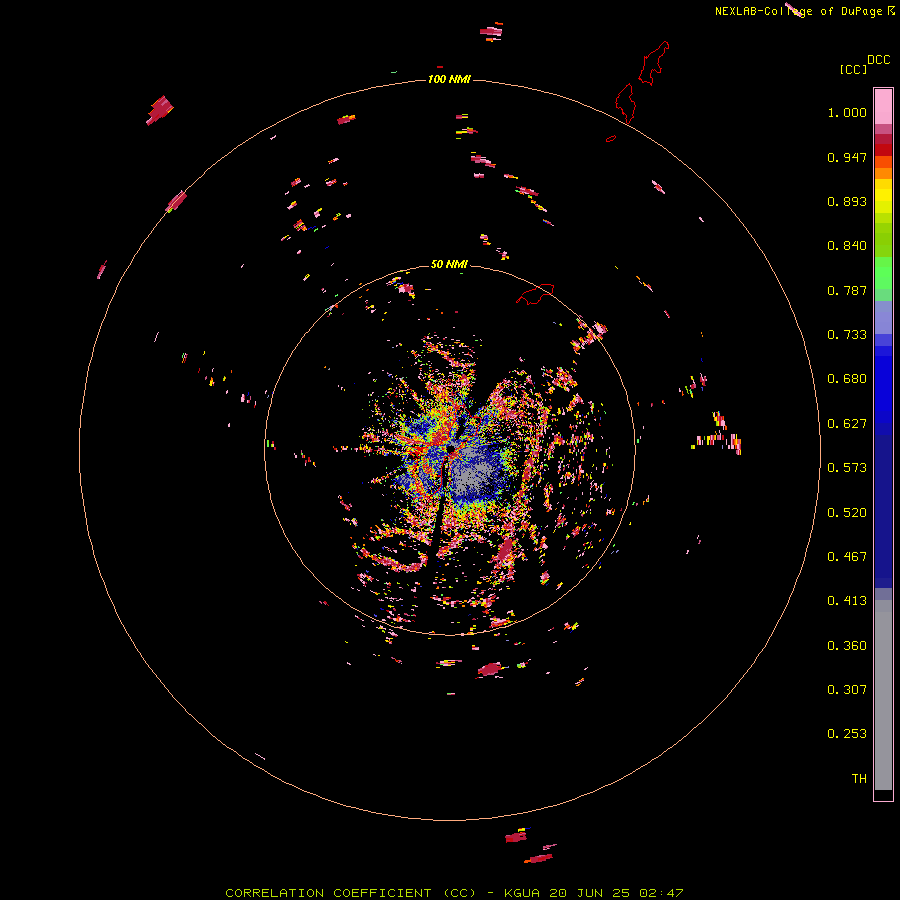Click the 0.893 color scale value

point(847,201)
